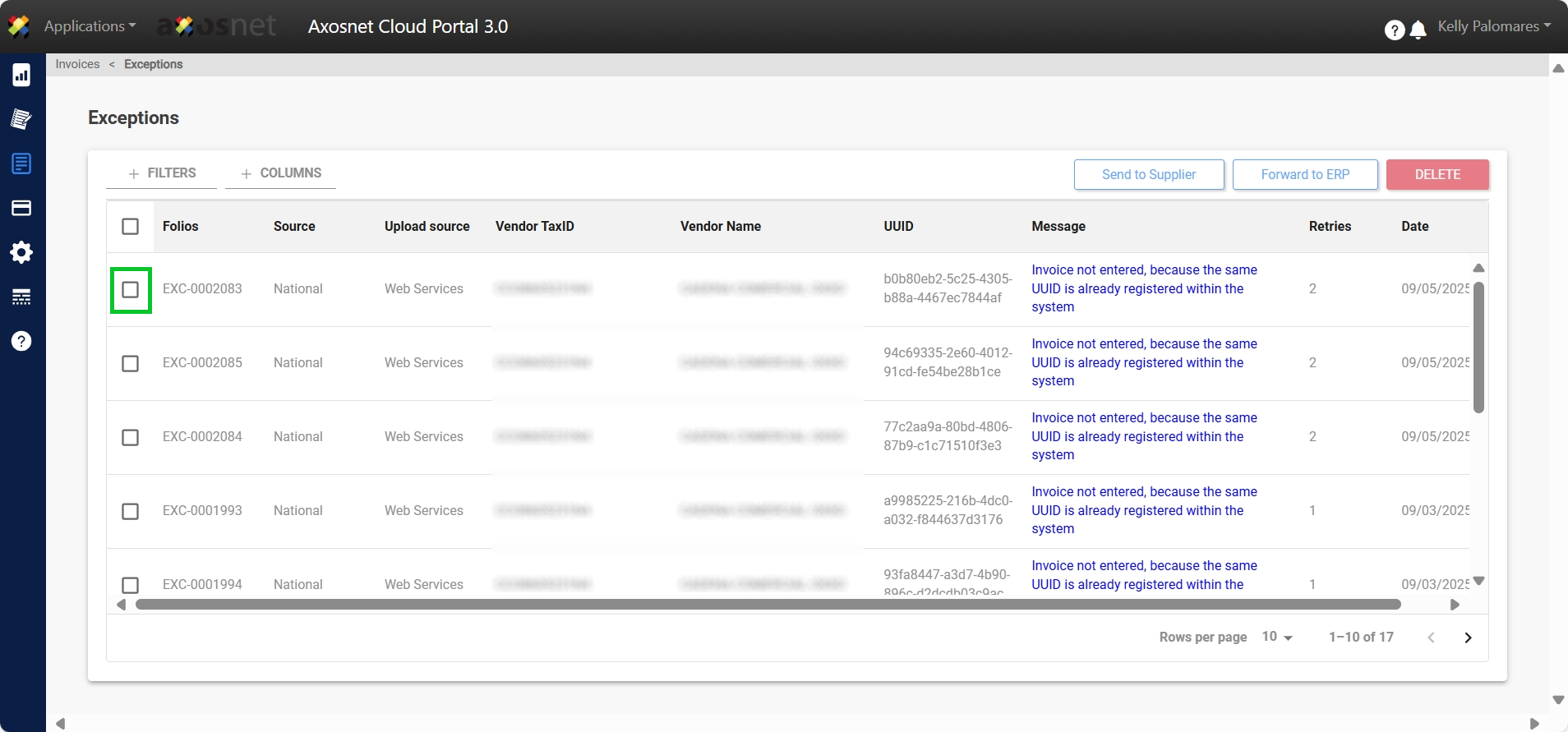
Task: Click the Send to Supplier button
Action: click(1148, 175)
